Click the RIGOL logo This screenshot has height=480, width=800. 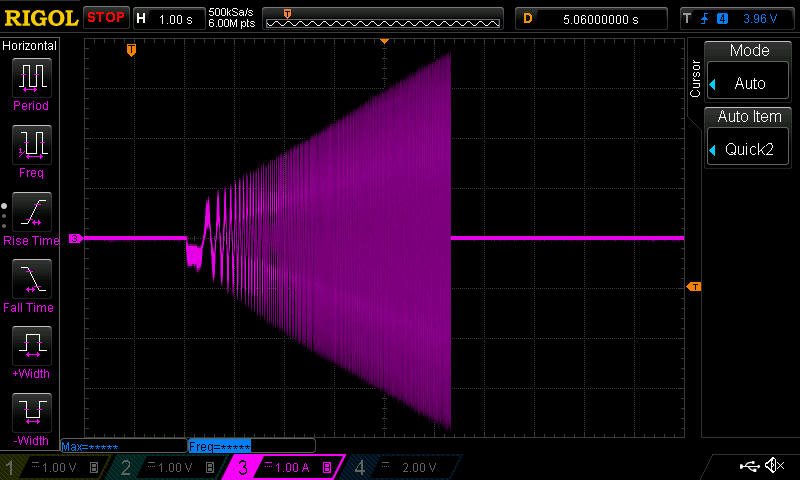pos(41,18)
